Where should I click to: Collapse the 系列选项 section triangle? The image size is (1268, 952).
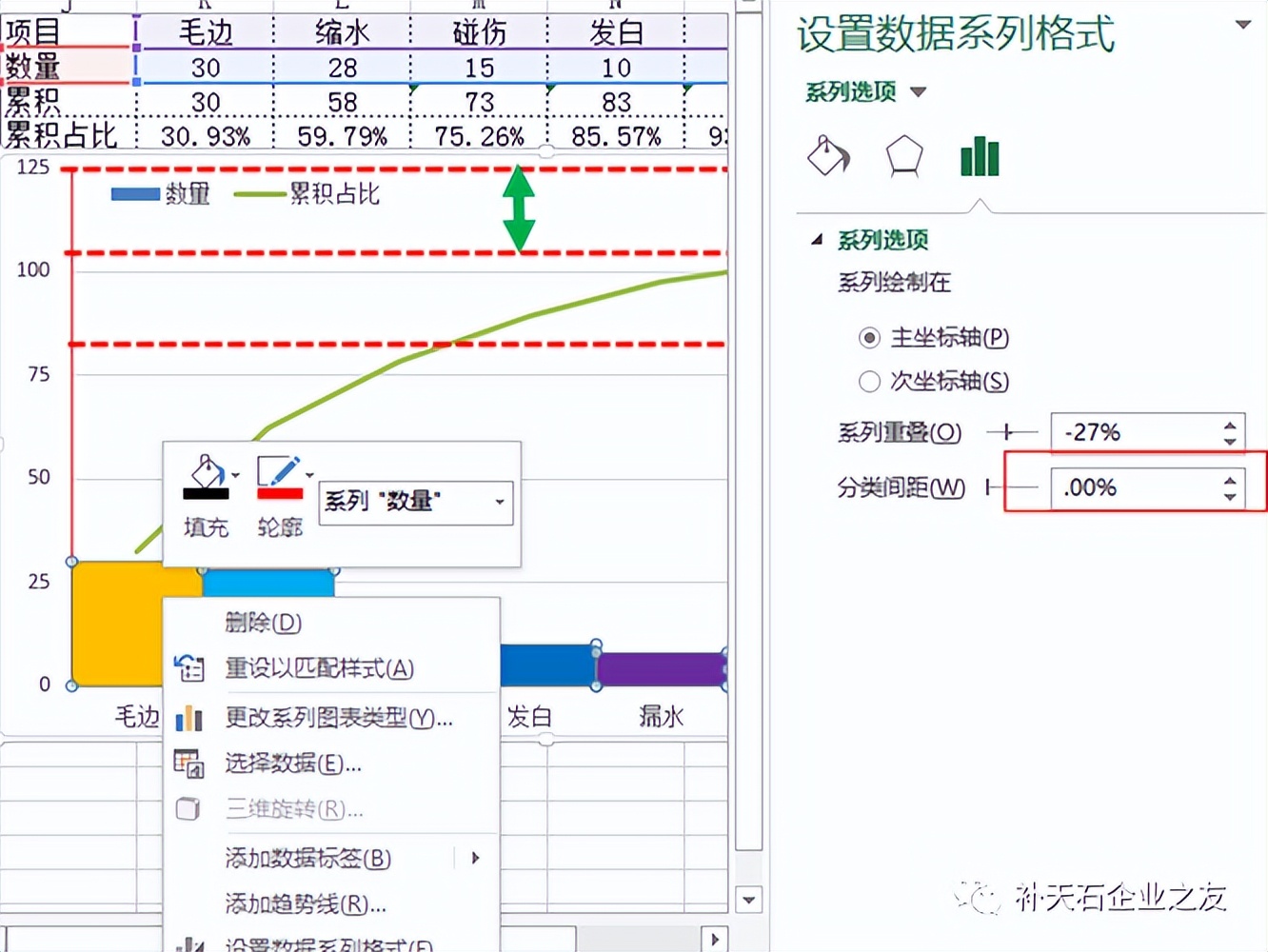(818, 240)
